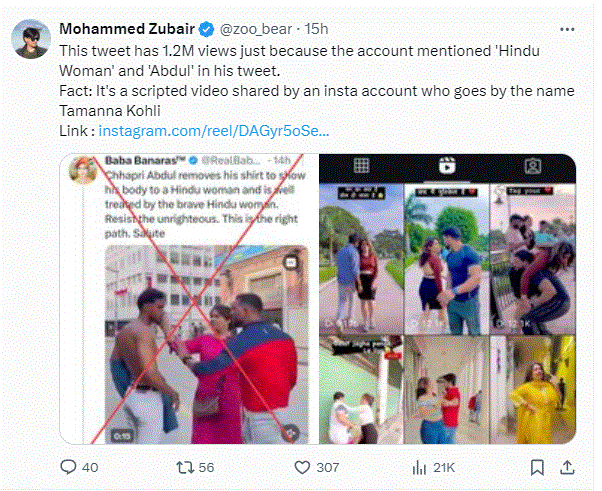This screenshot has height=491, width=602.
Task: Retweet this post via repost icon
Action: pos(185,466)
